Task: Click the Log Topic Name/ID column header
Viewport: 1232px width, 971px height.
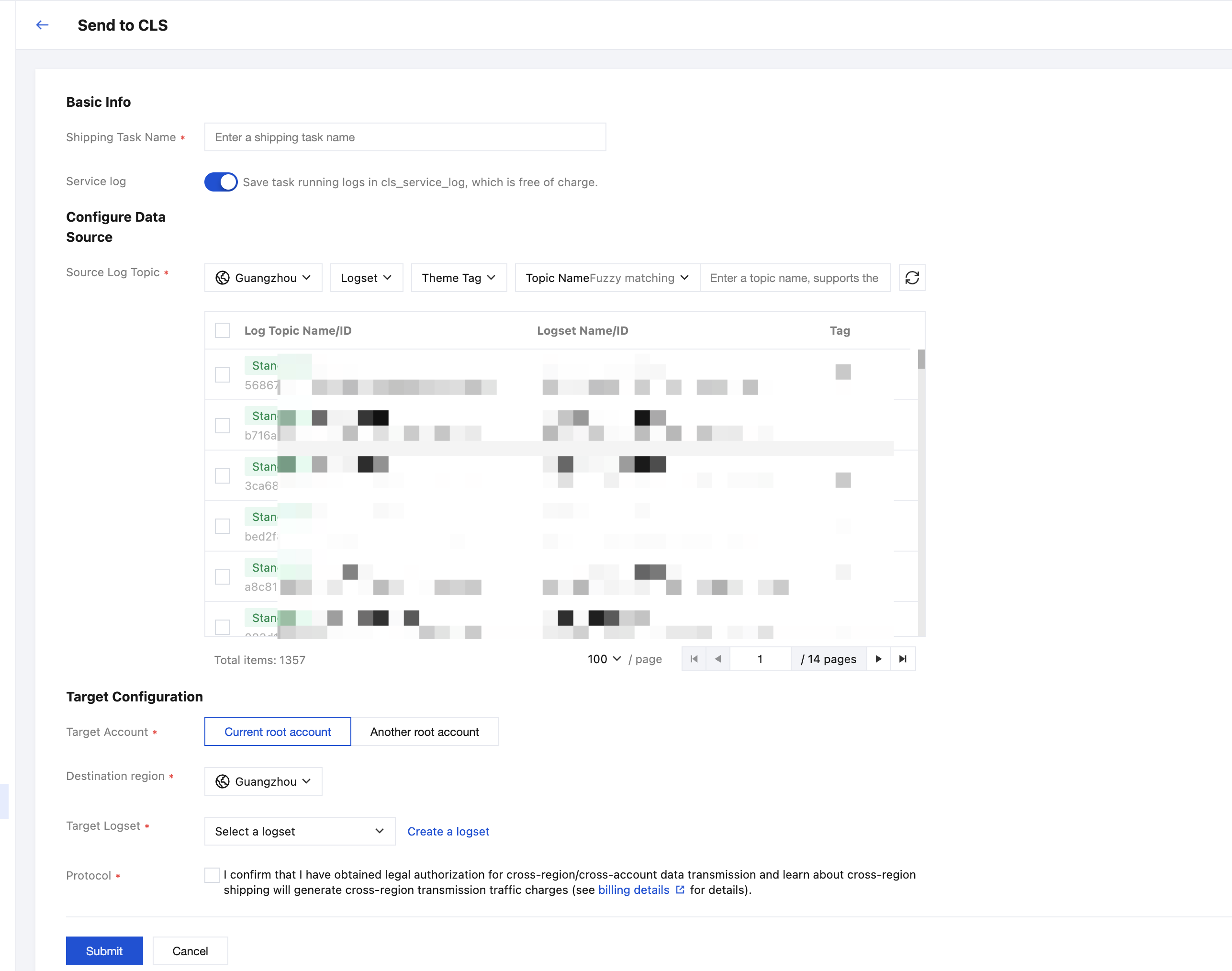Action: 298,331
